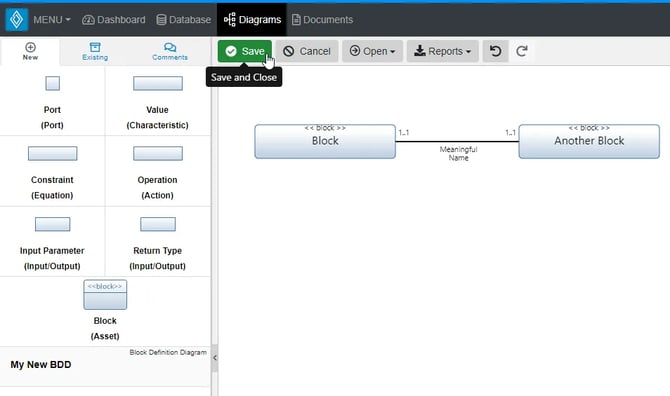Select the Port shape icon

click(x=53, y=83)
